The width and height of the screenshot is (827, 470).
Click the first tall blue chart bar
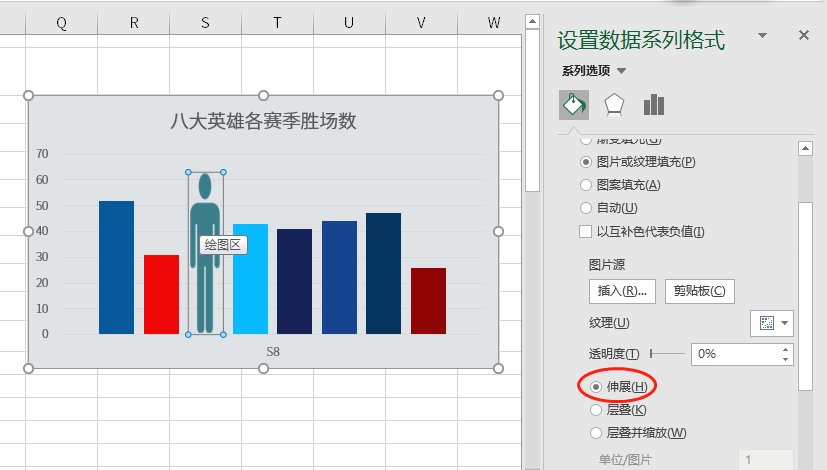point(117,267)
